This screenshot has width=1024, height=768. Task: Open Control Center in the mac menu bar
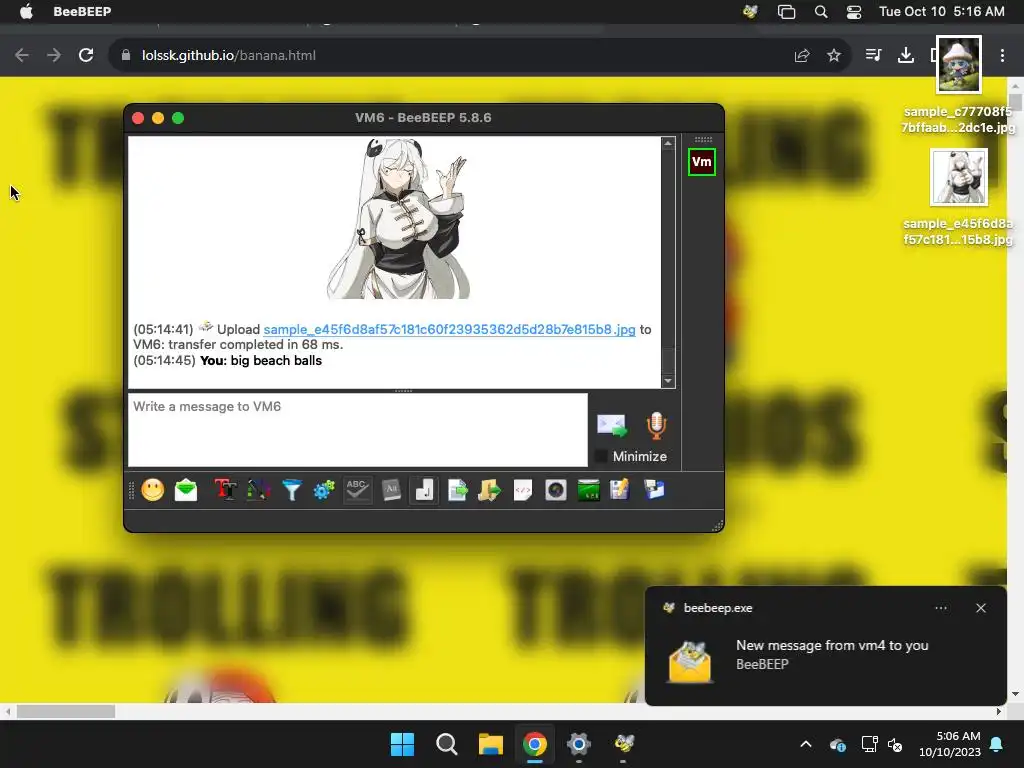[854, 11]
